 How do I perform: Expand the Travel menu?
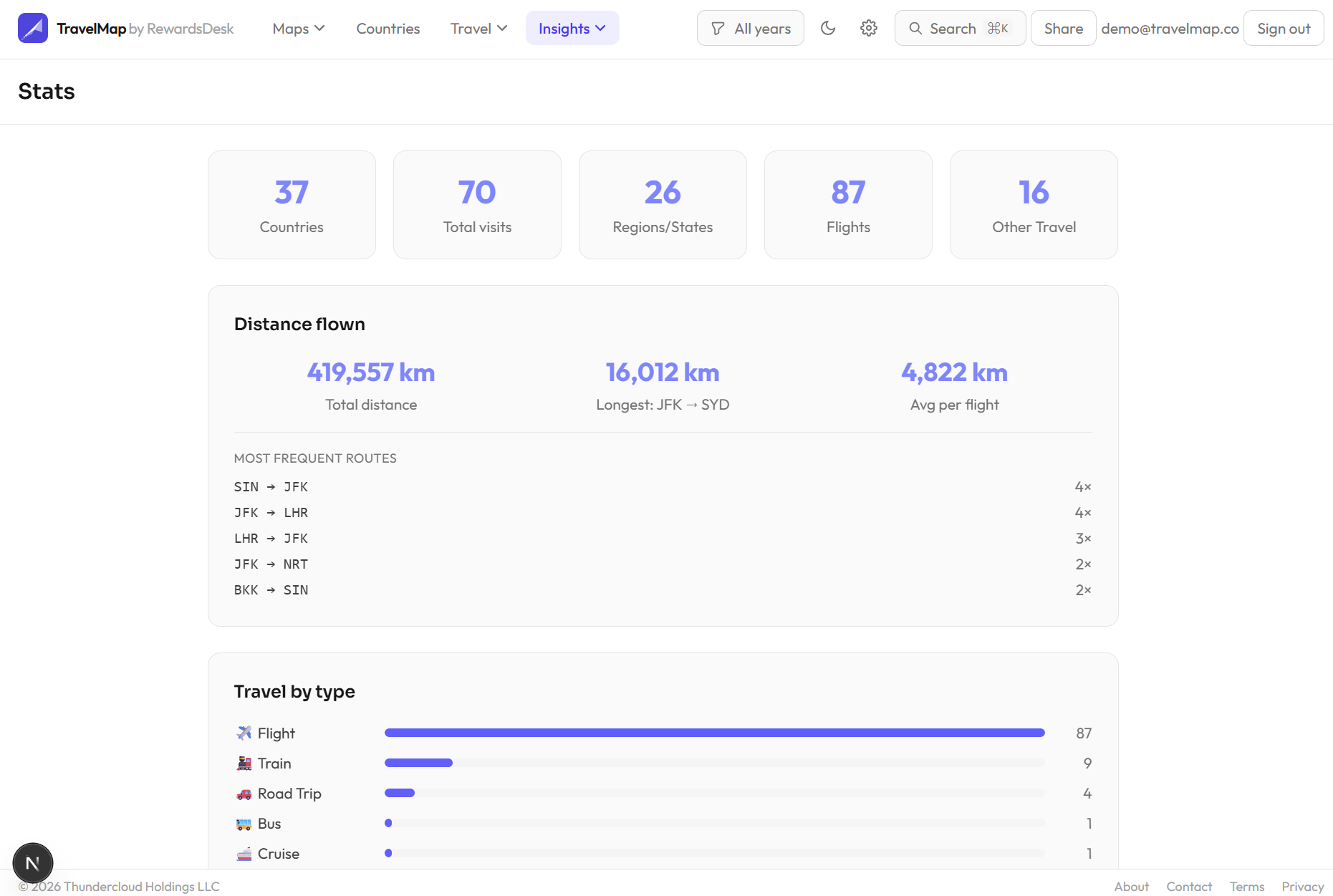point(478,28)
